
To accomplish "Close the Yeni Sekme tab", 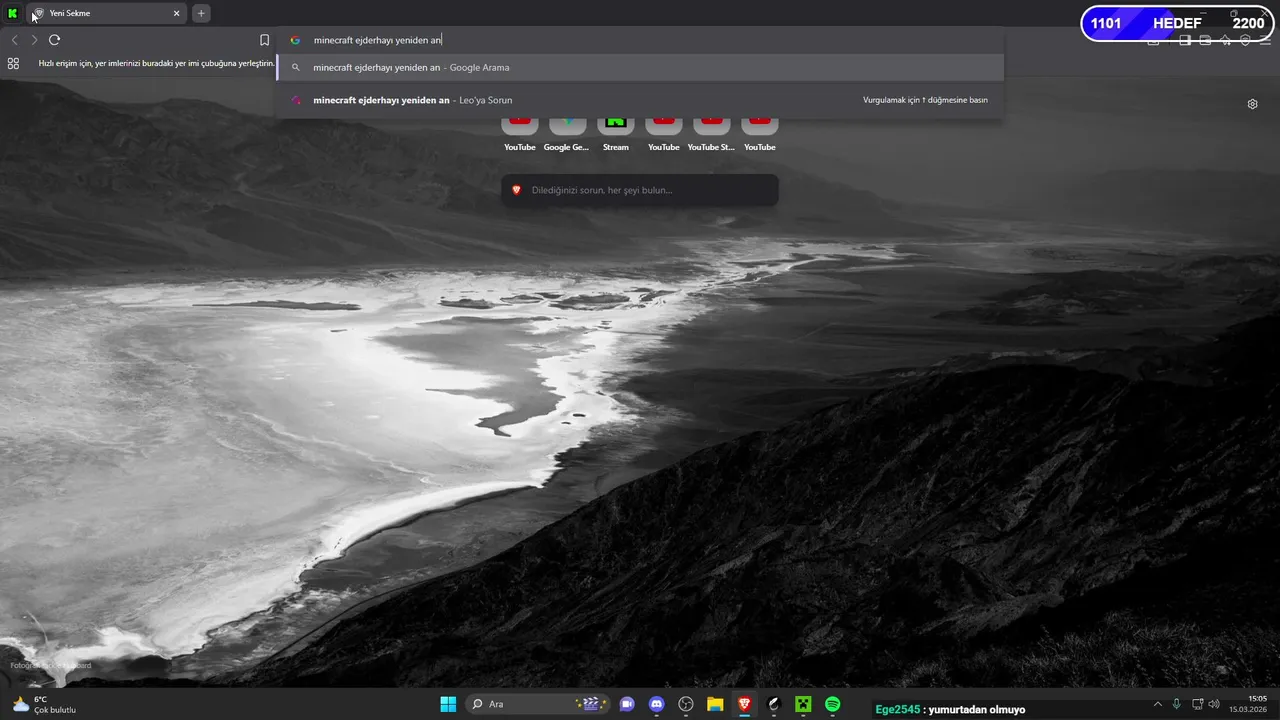I will point(177,13).
